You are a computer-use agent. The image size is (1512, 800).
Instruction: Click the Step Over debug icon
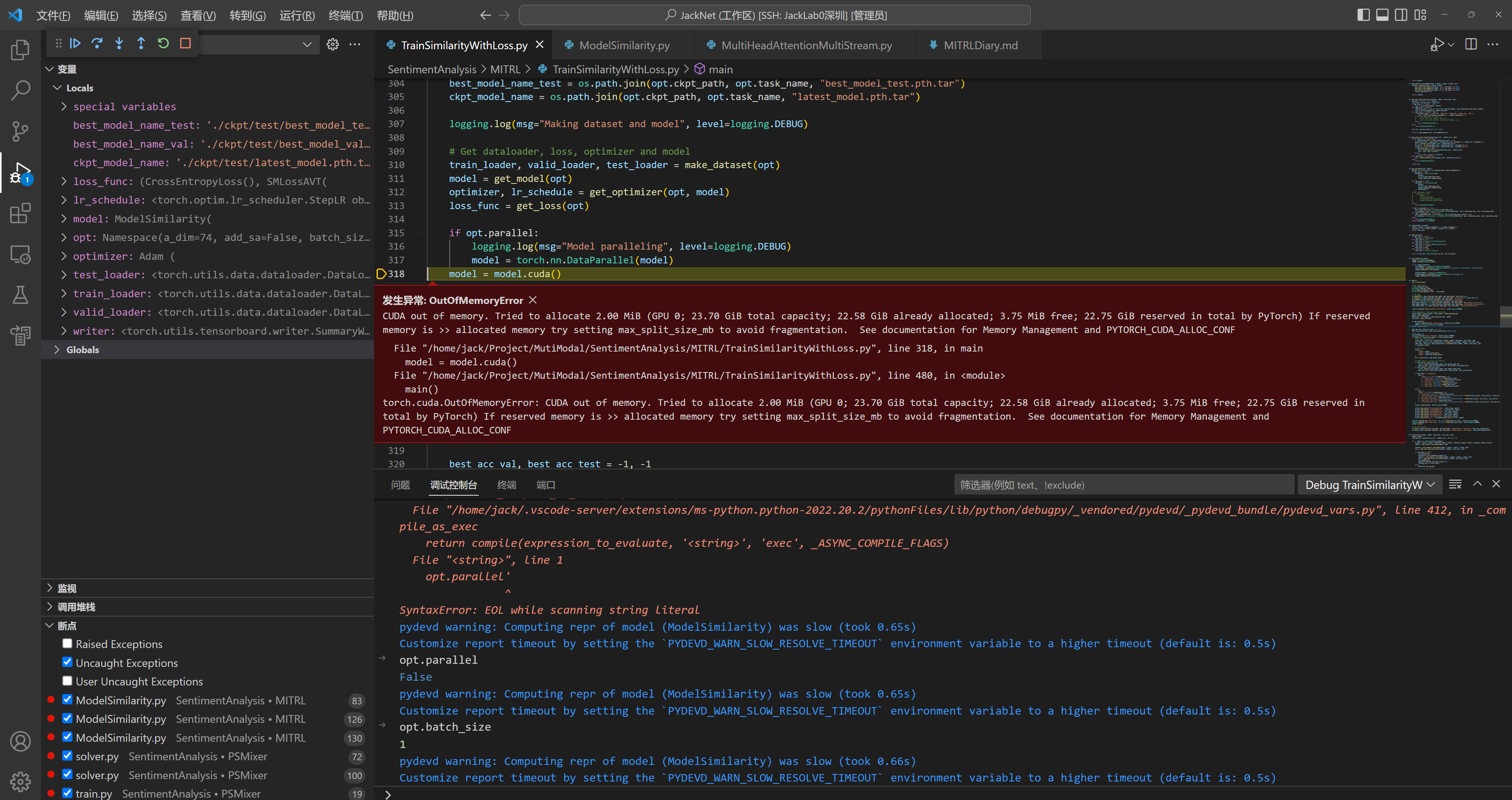coord(97,43)
